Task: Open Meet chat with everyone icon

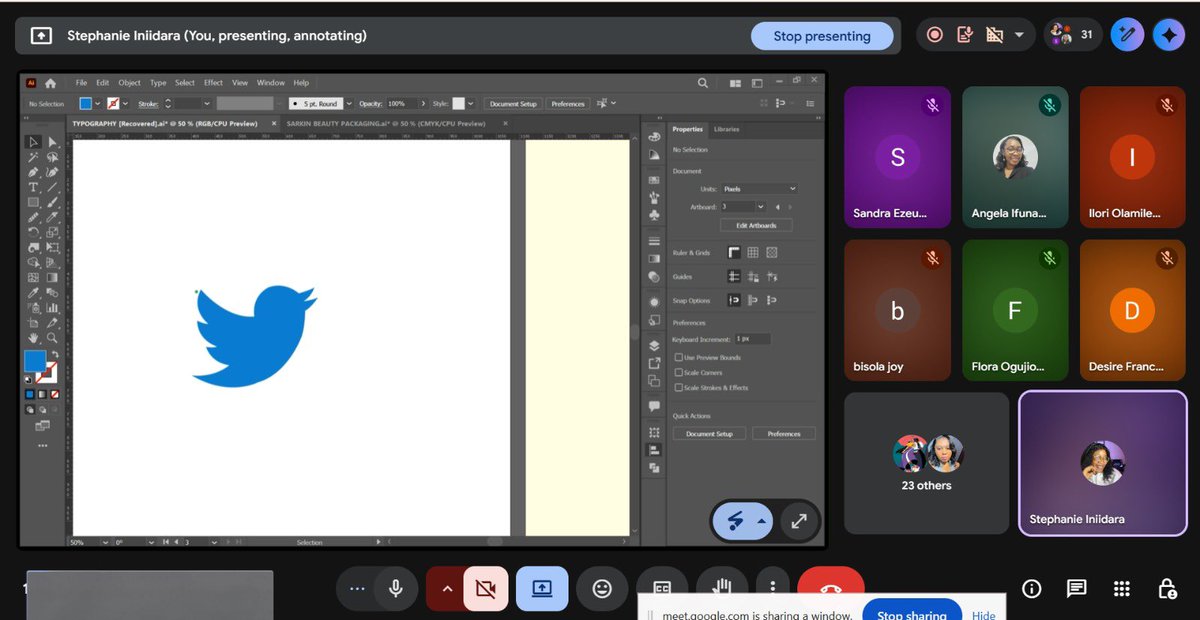Action: (1076, 588)
